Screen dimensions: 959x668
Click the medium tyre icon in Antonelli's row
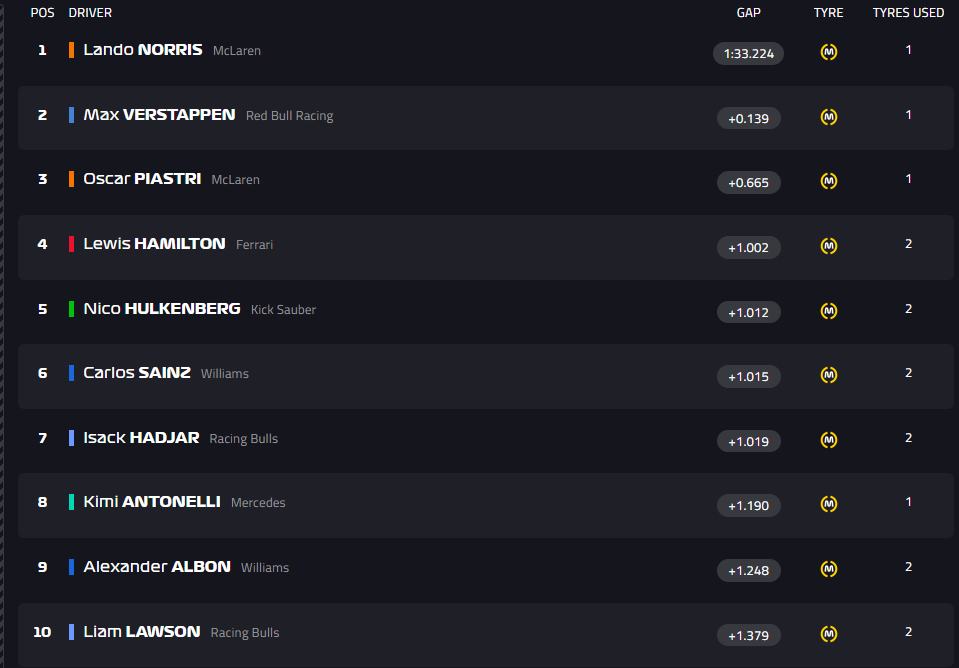[x=828, y=504]
